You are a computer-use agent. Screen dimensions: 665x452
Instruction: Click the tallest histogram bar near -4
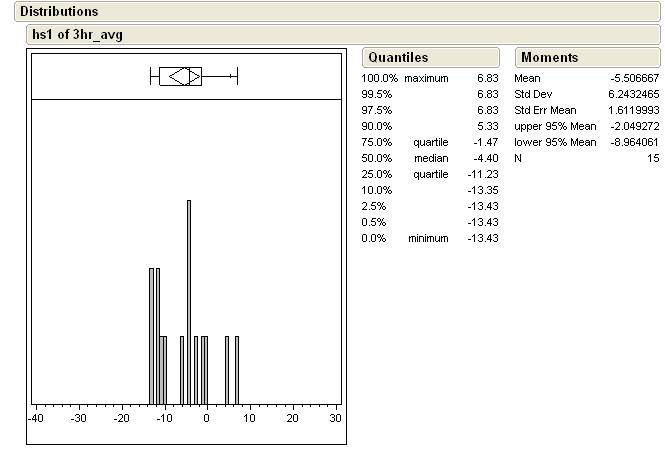tap(188, 300)
